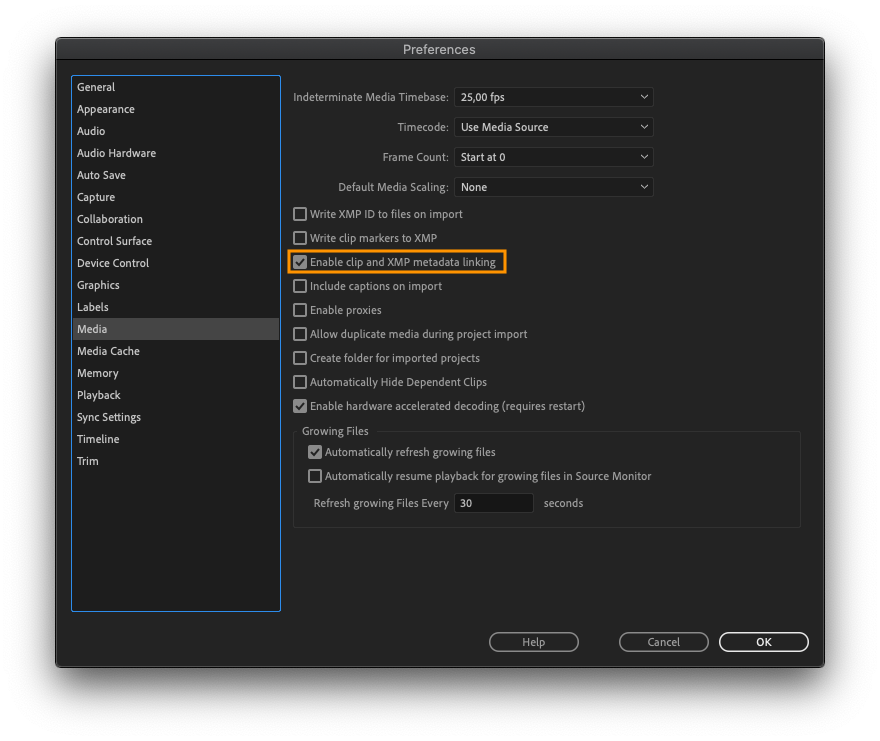This screenshot has width=880, height=741.
Task: Enable Write XMP ID to files on import
Action: pyautogui.click(x=300, y=214)
